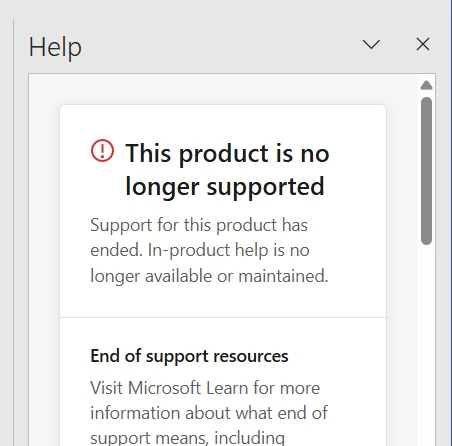452x446 pixels.
Task: Click the vertical scrollbar thumb
Action: pos(426,171)
